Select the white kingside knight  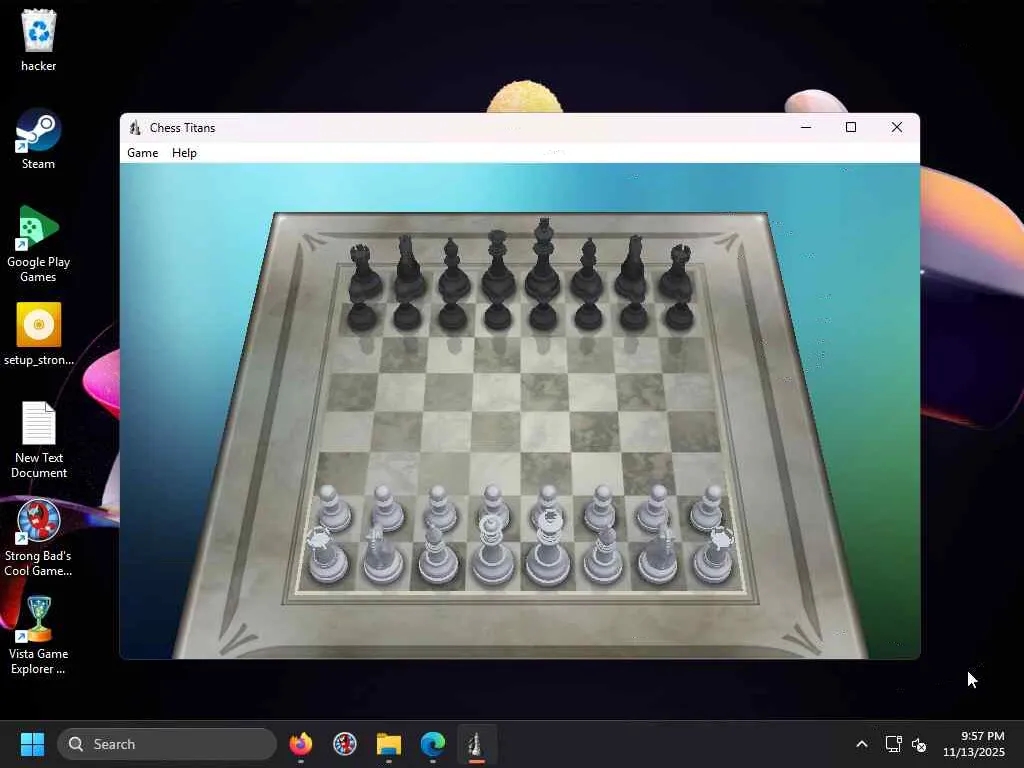click(x=658, y=555)
